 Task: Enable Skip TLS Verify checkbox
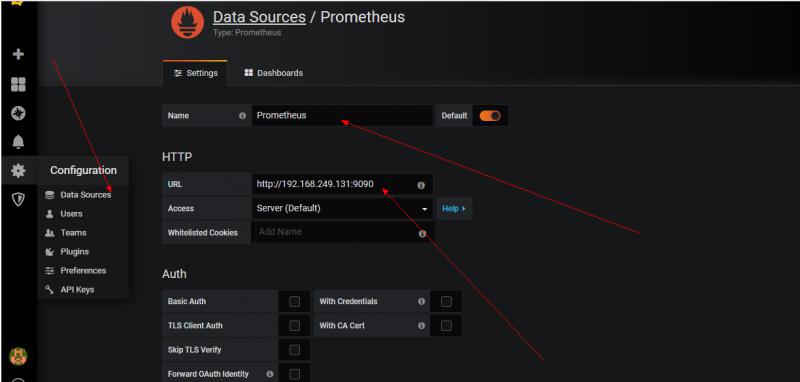294,350
